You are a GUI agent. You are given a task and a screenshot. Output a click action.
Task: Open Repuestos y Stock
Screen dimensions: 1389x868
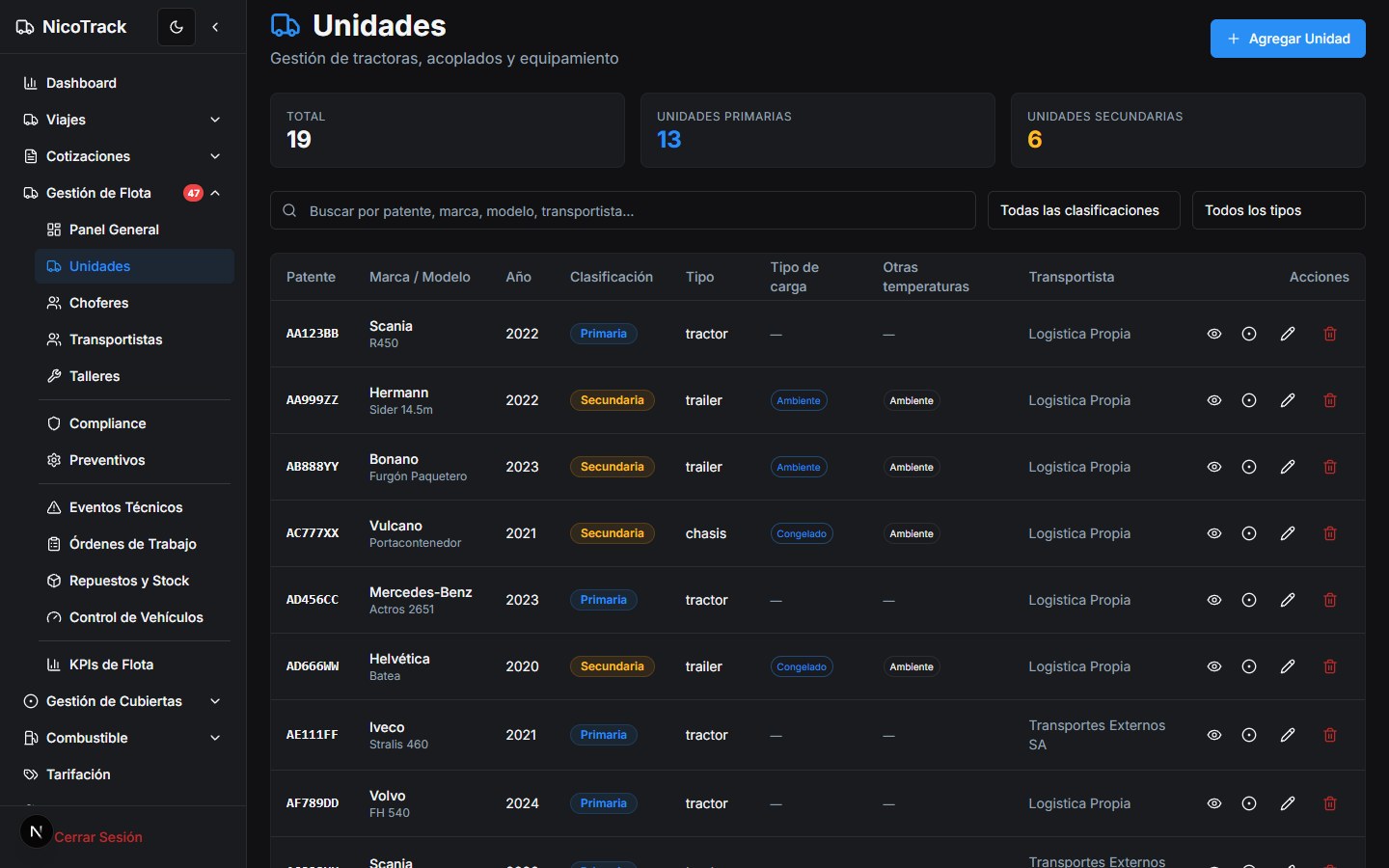(x=134, y=581)
